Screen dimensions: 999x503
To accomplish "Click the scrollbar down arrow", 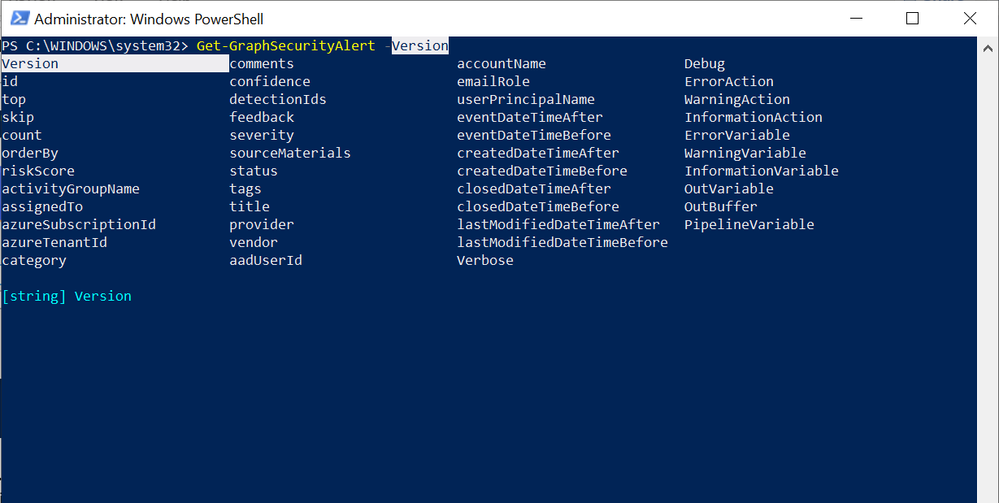I will click(x=987, y=493).
